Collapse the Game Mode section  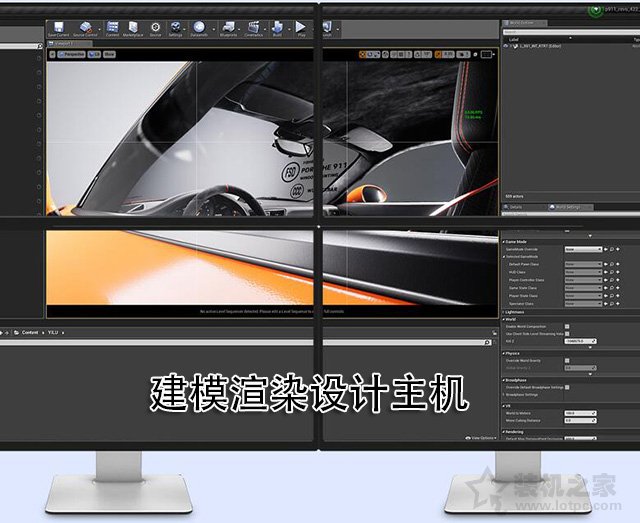[x=504, y=242]
